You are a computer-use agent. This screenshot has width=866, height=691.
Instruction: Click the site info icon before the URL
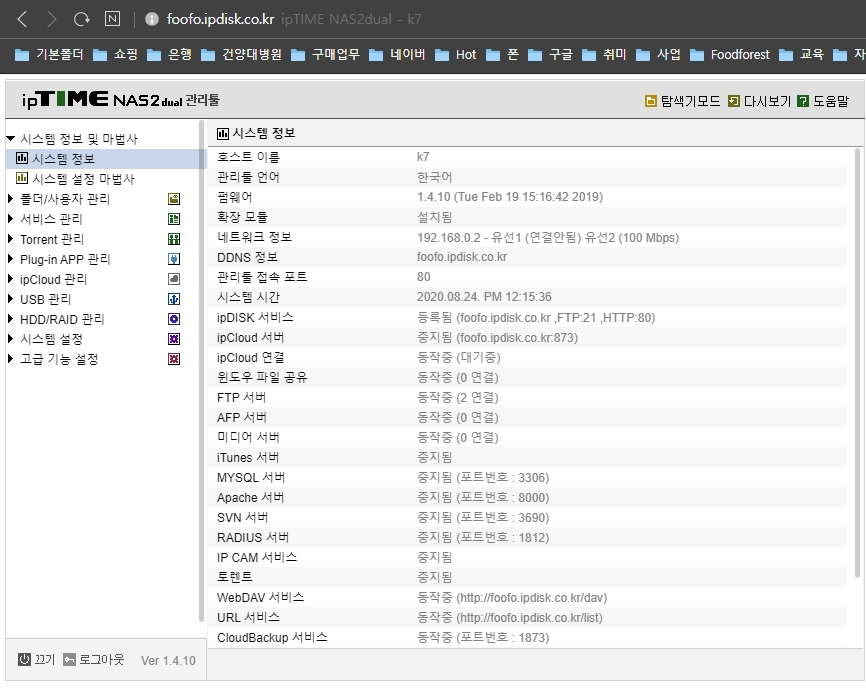(151, 19)
